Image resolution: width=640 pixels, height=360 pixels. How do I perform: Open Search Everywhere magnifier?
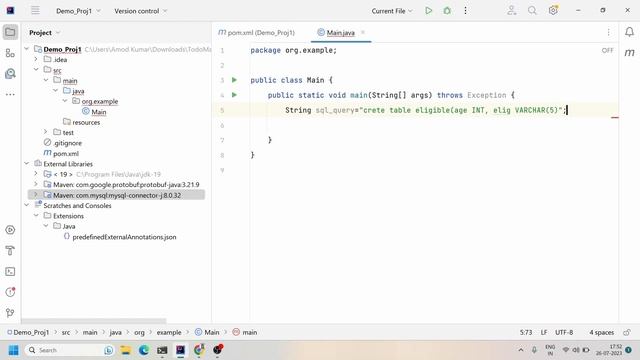(532, 11)
